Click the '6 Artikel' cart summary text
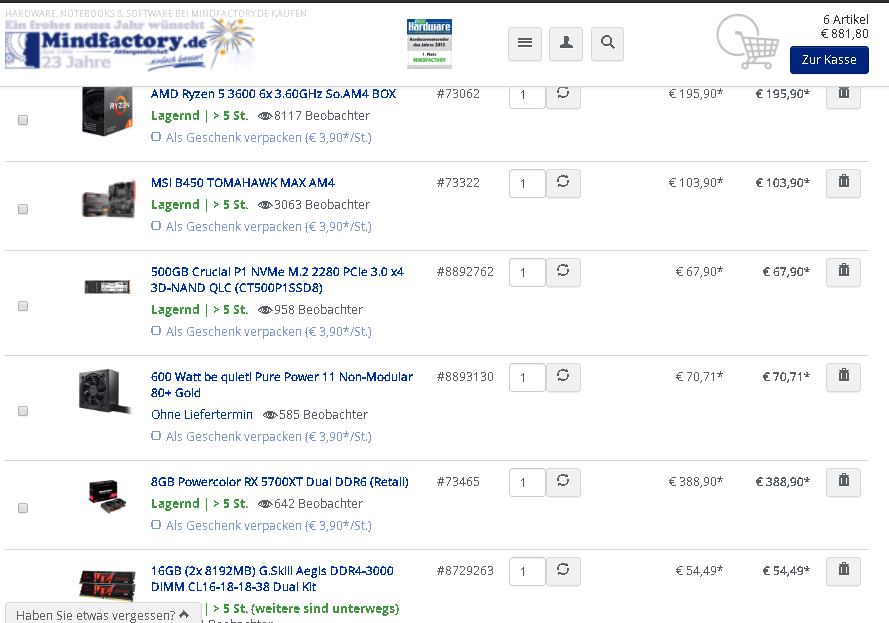The width and height of the screenshot is (889, 623). [x=845, y=20]
